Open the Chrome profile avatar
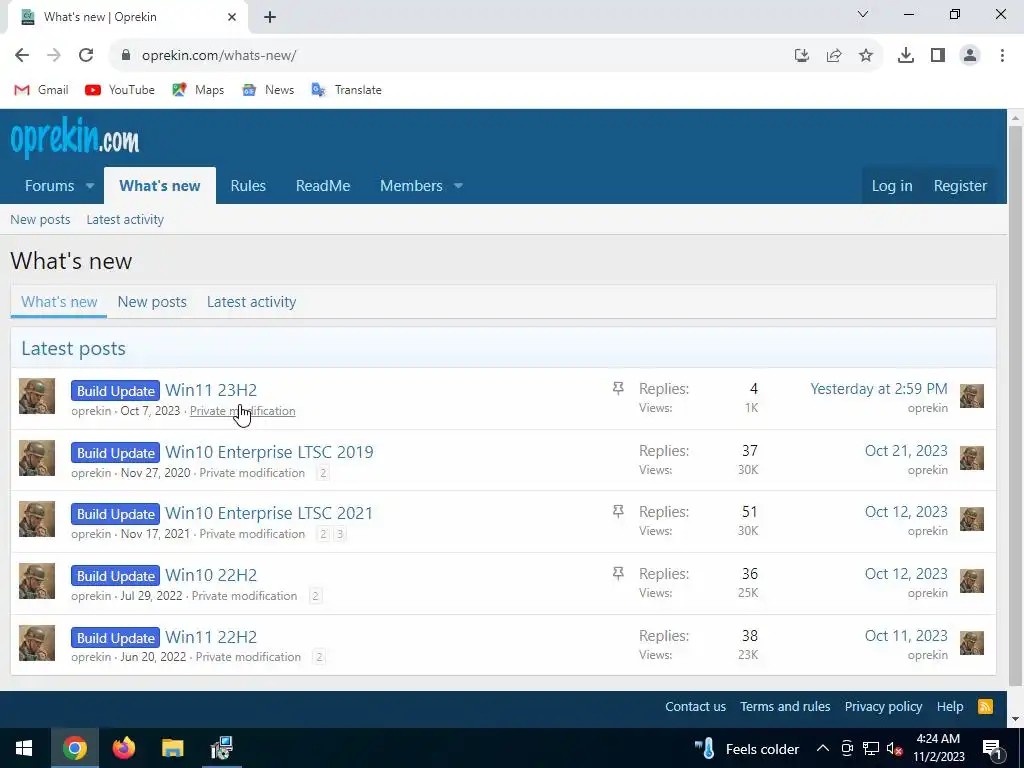1024x768 pixels. pyautogui.click(x=970, y=56)
